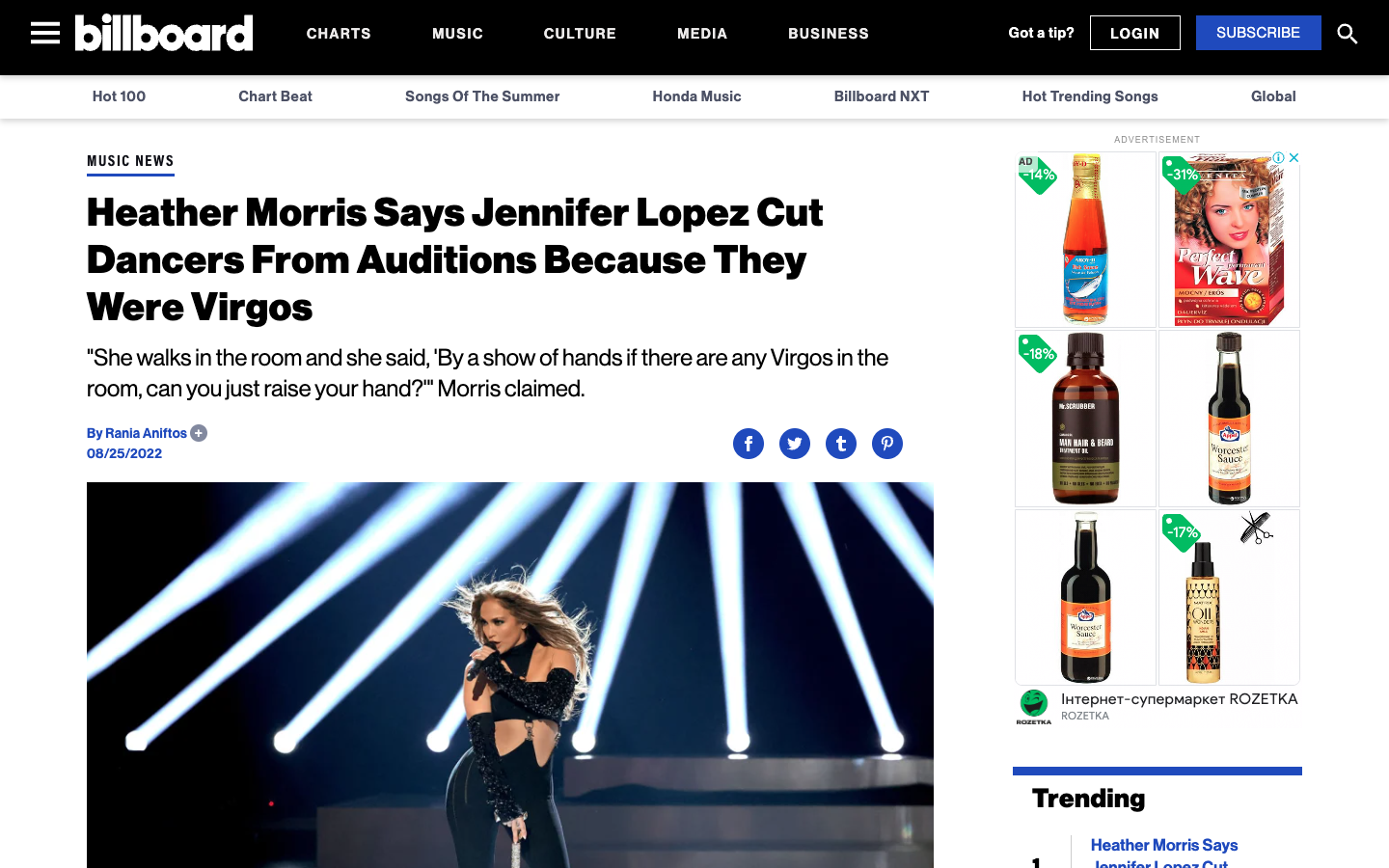
Task: Share article on Twitter
Action: pyautogui.click(x=795, y=444)
